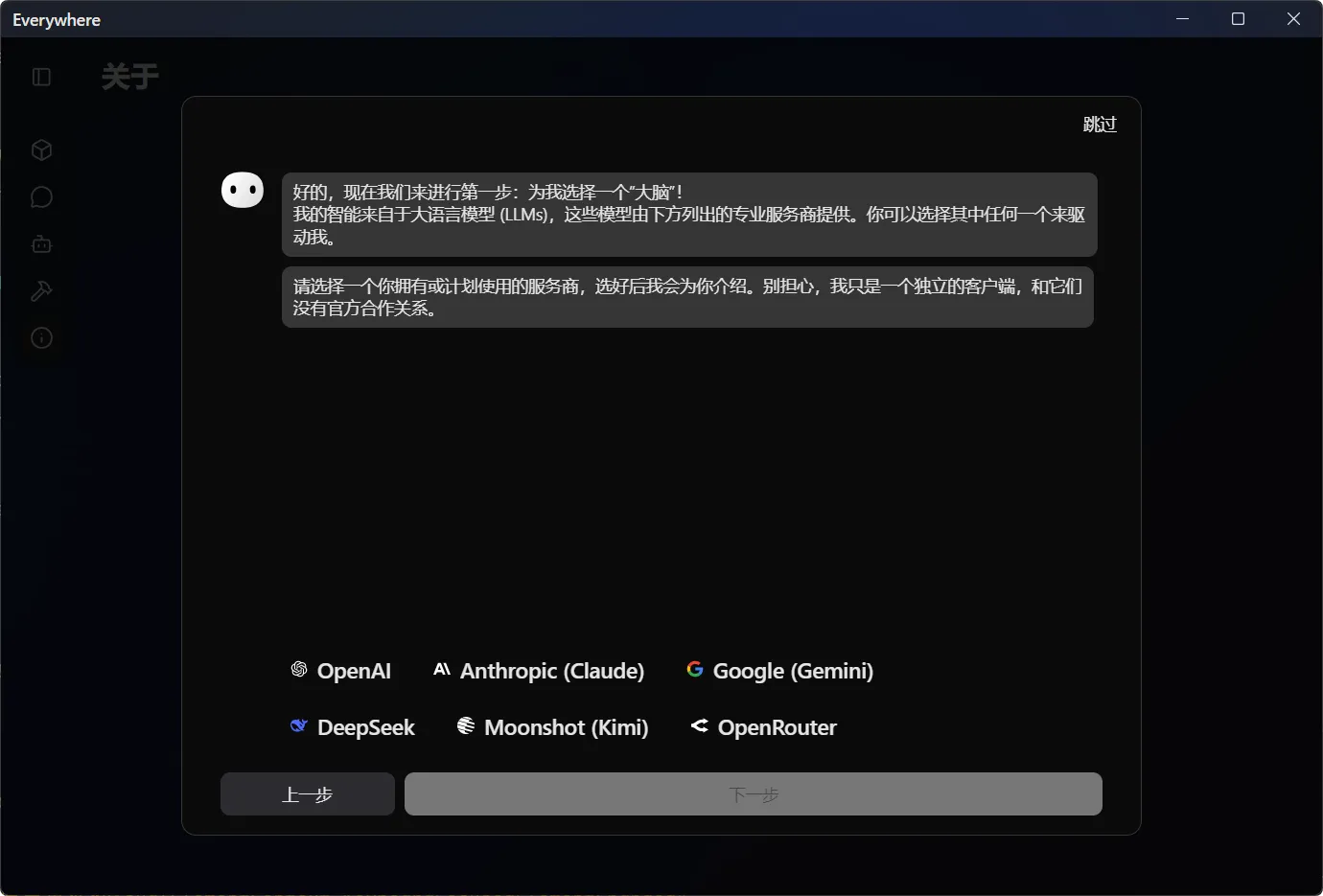
Task: Select the info/about icon in sidebar
Action: click(41, 337)
